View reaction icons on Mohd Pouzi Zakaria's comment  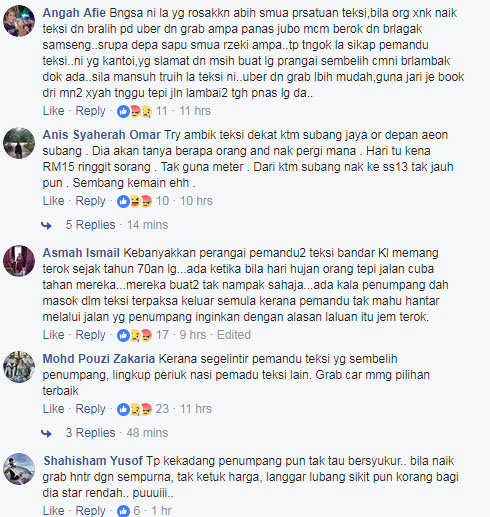pyautogui.click(x=134, y=409)
